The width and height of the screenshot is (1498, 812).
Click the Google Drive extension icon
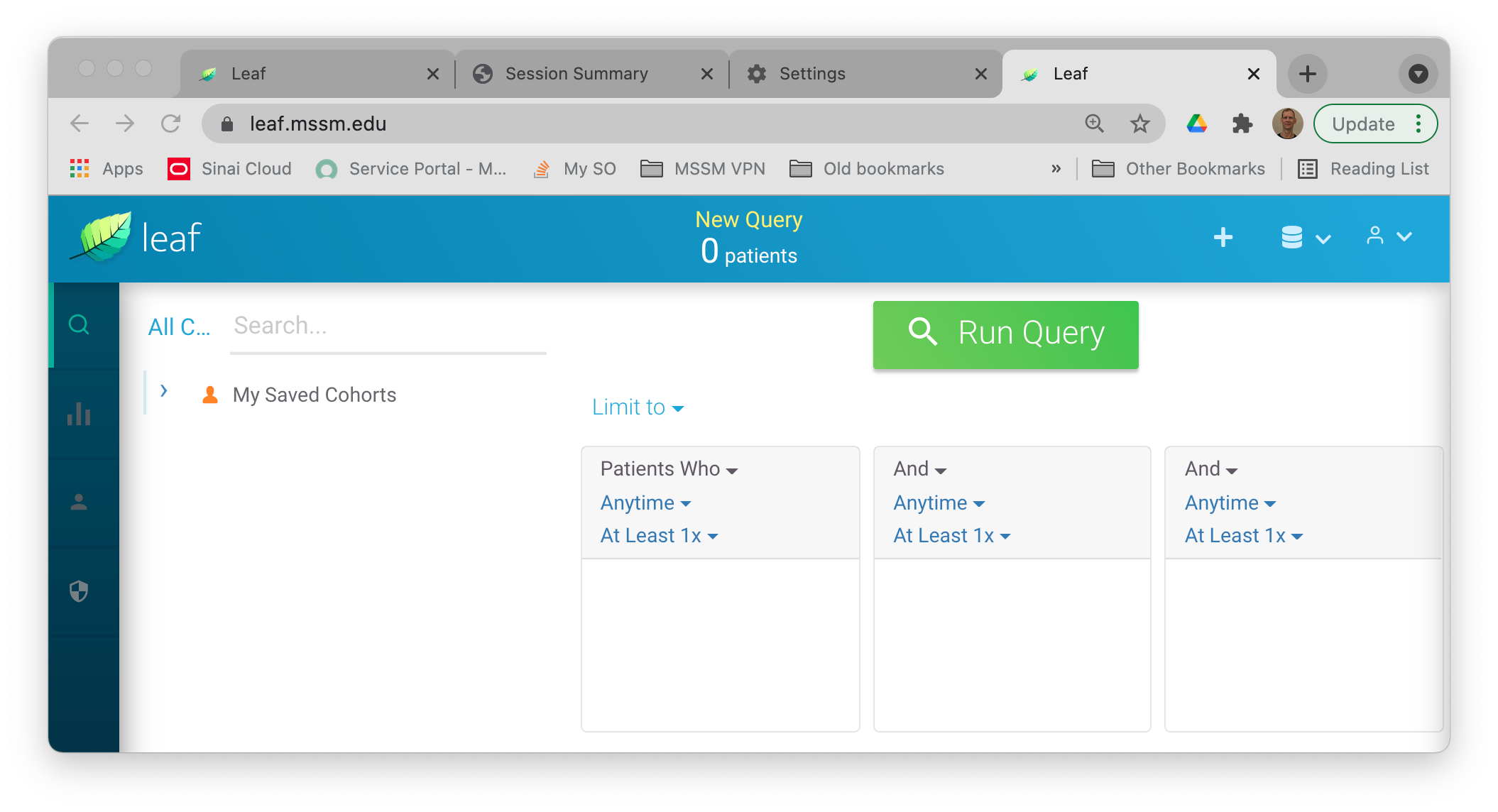click(x=1197, y=124)
